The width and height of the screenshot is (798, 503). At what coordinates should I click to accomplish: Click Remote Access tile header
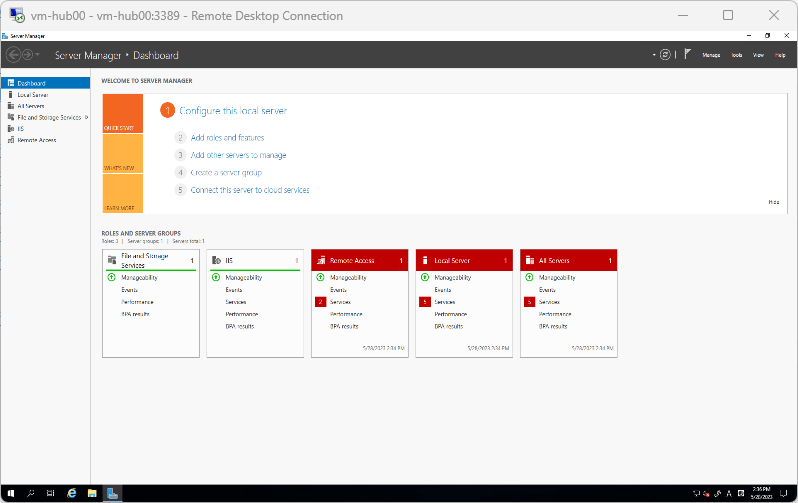(360, 260)
